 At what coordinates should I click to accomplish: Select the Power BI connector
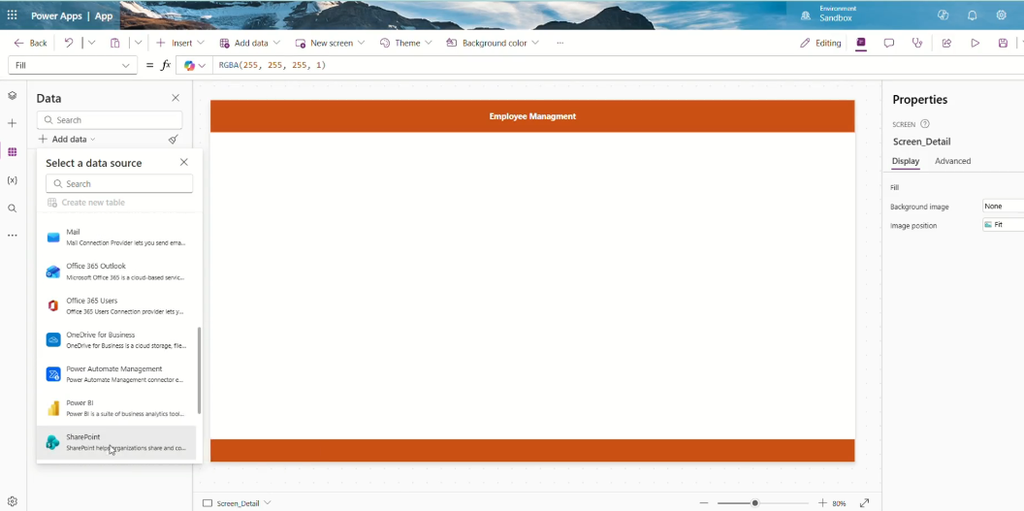[x=116, y=408]
